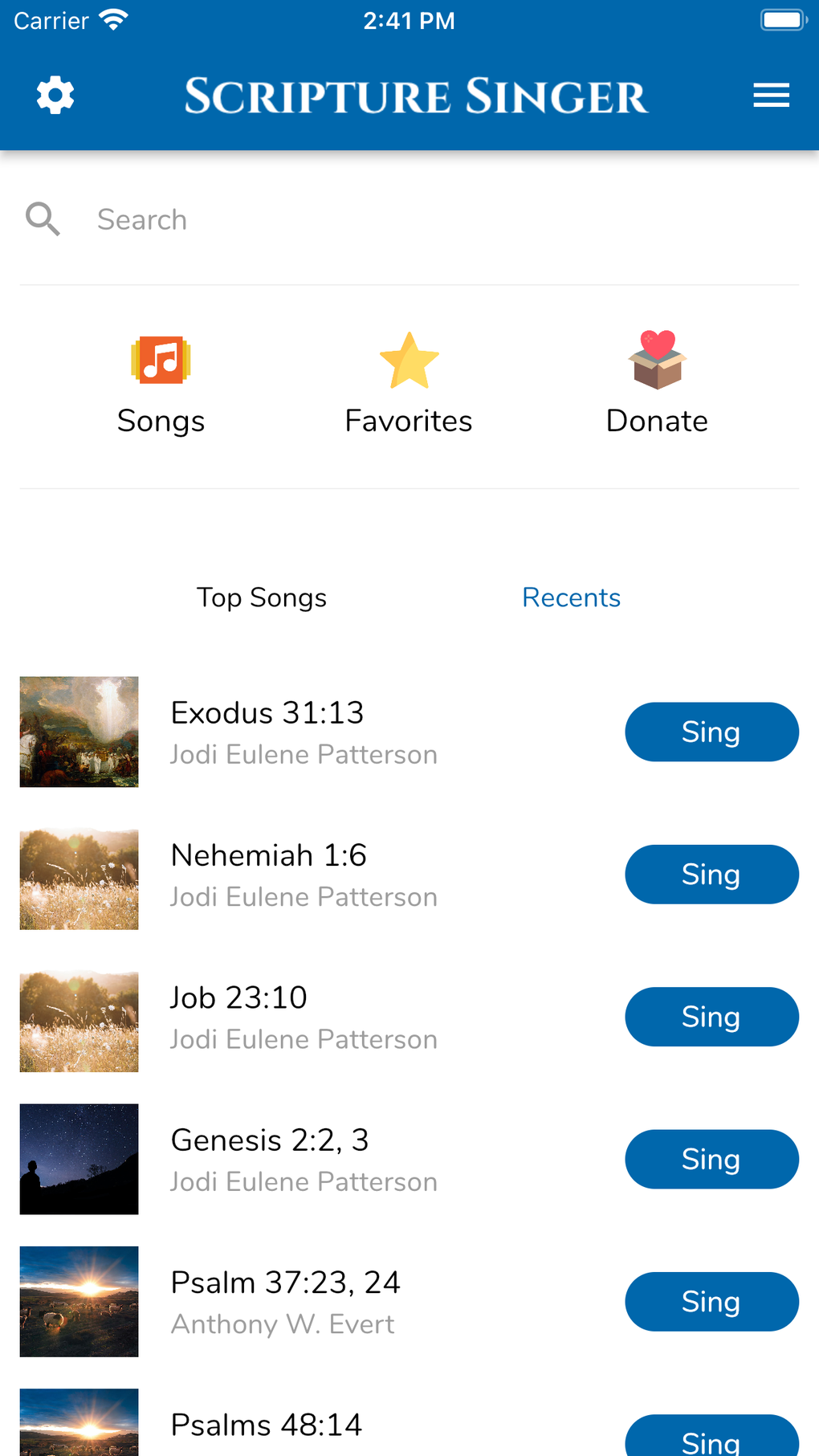Open the Songs music note icon
The width and height of the screenshot is (819, 1456).
pos(161,360)
